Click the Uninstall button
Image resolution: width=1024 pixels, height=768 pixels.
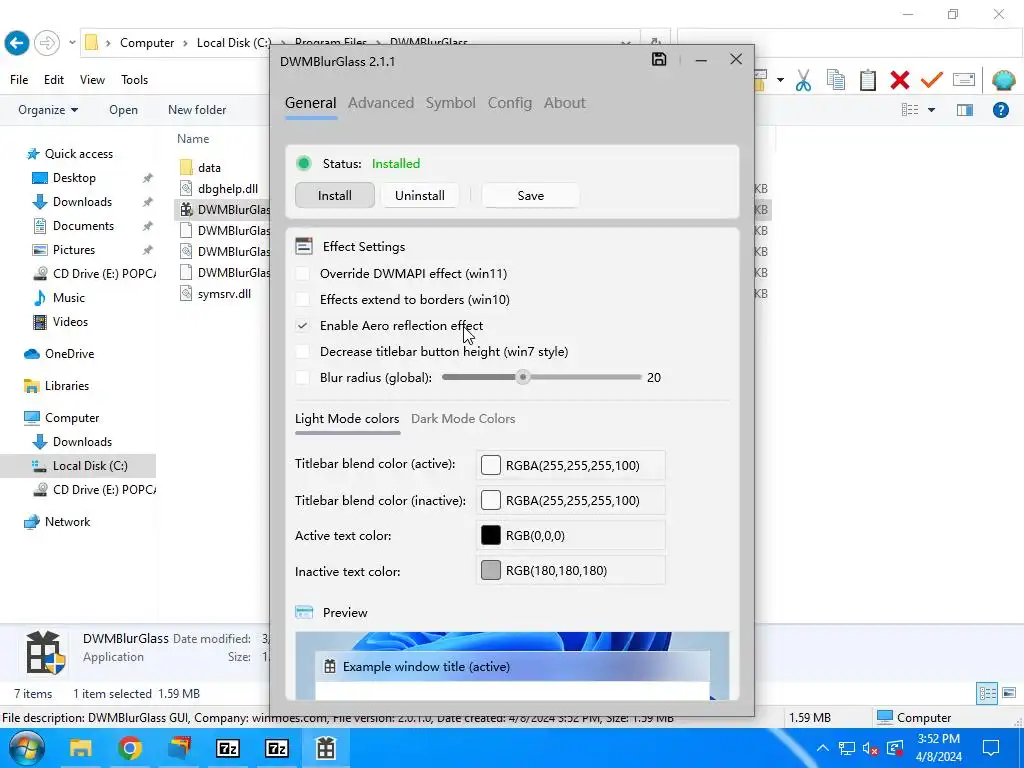pos(420,195)
